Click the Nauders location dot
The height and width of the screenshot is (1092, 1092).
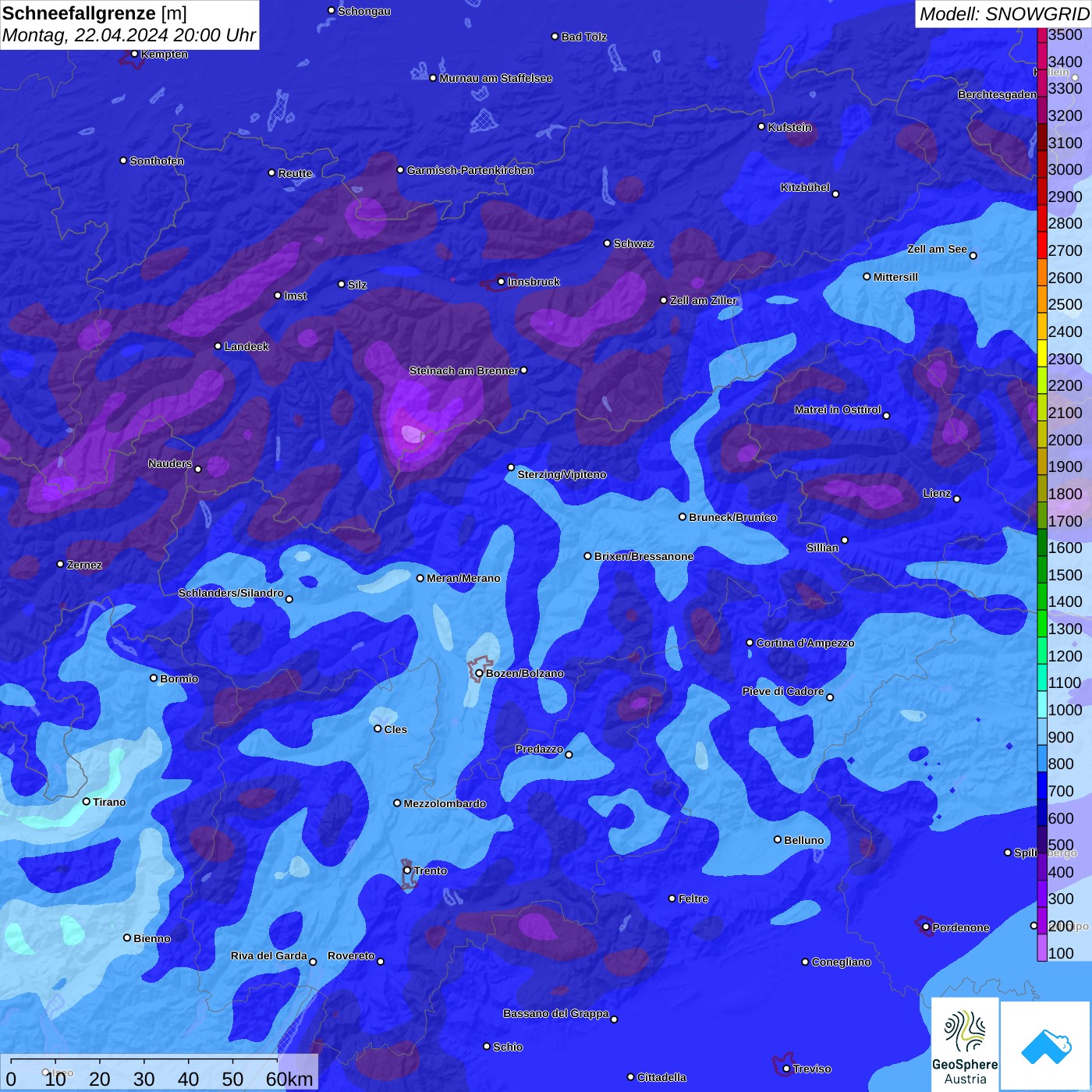click(x=198, y=469)
